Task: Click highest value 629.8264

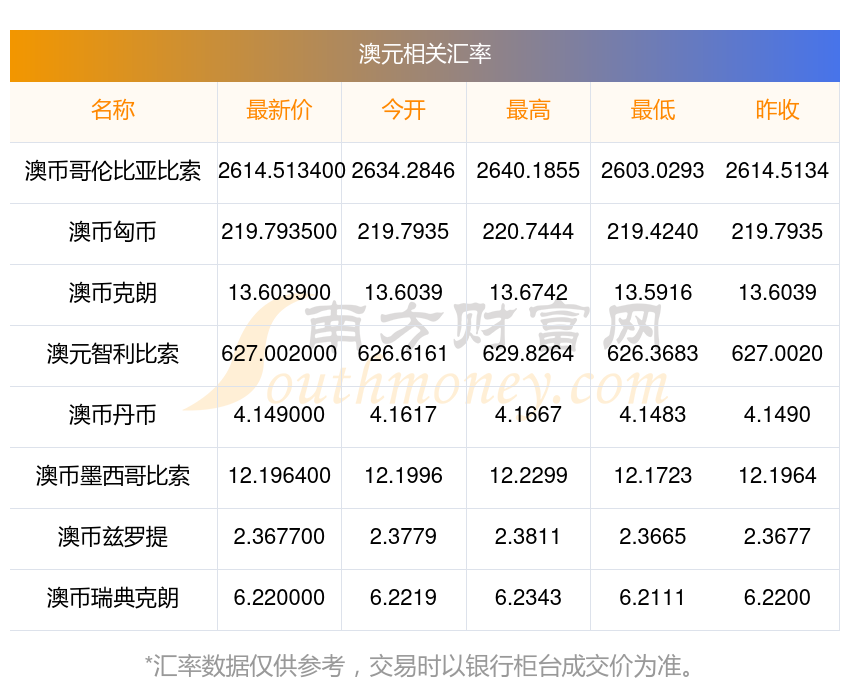Action: pos(528,354)
